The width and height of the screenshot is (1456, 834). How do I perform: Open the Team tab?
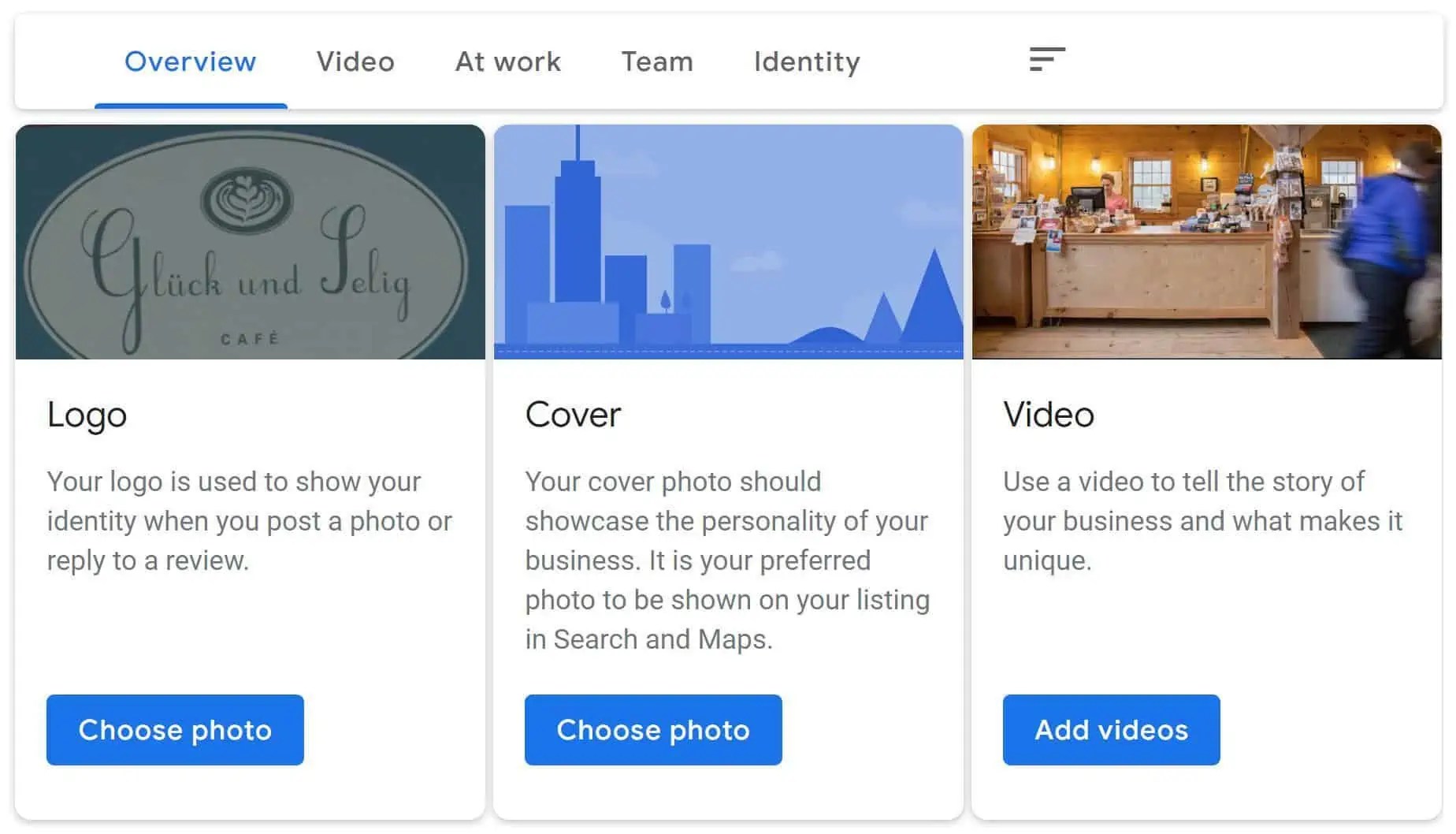click(x=657, y=61)
